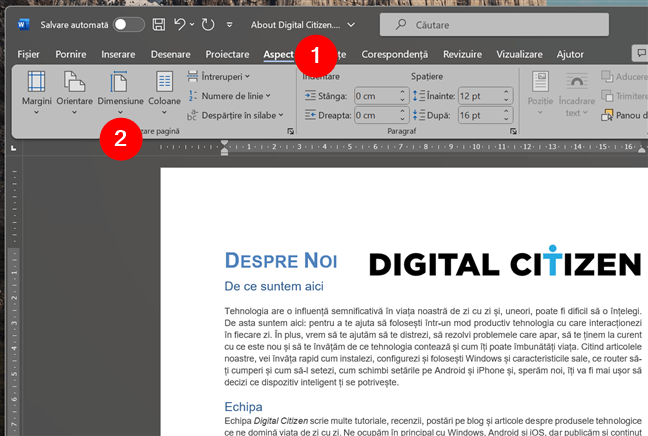The image size is (648, 436).
Task: Increase the Înainte spacing value
Action: click(x=506, y=92)
